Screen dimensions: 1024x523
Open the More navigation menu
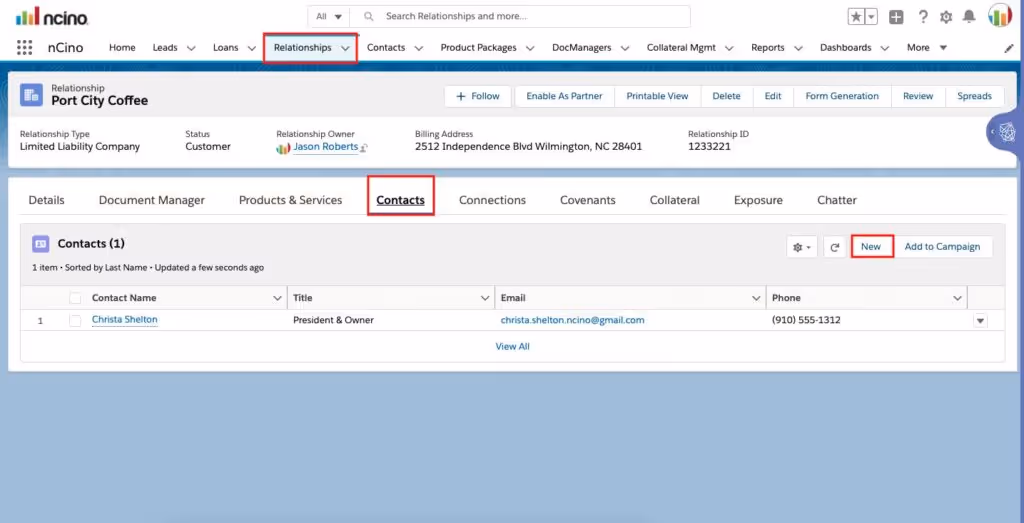(927, 48)
